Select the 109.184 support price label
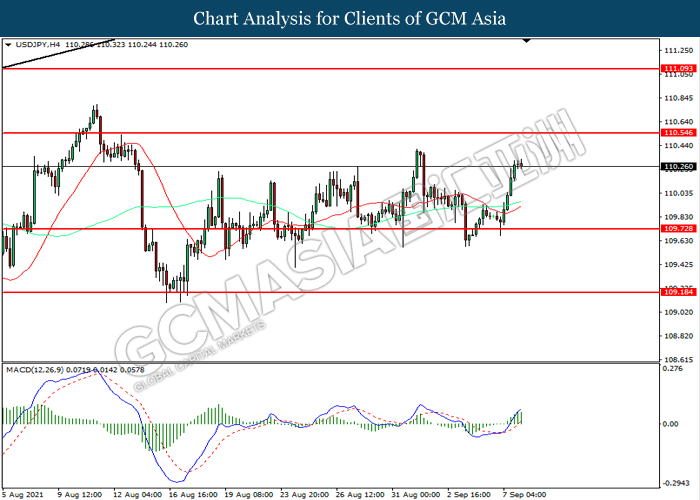 tap(679, 292)
